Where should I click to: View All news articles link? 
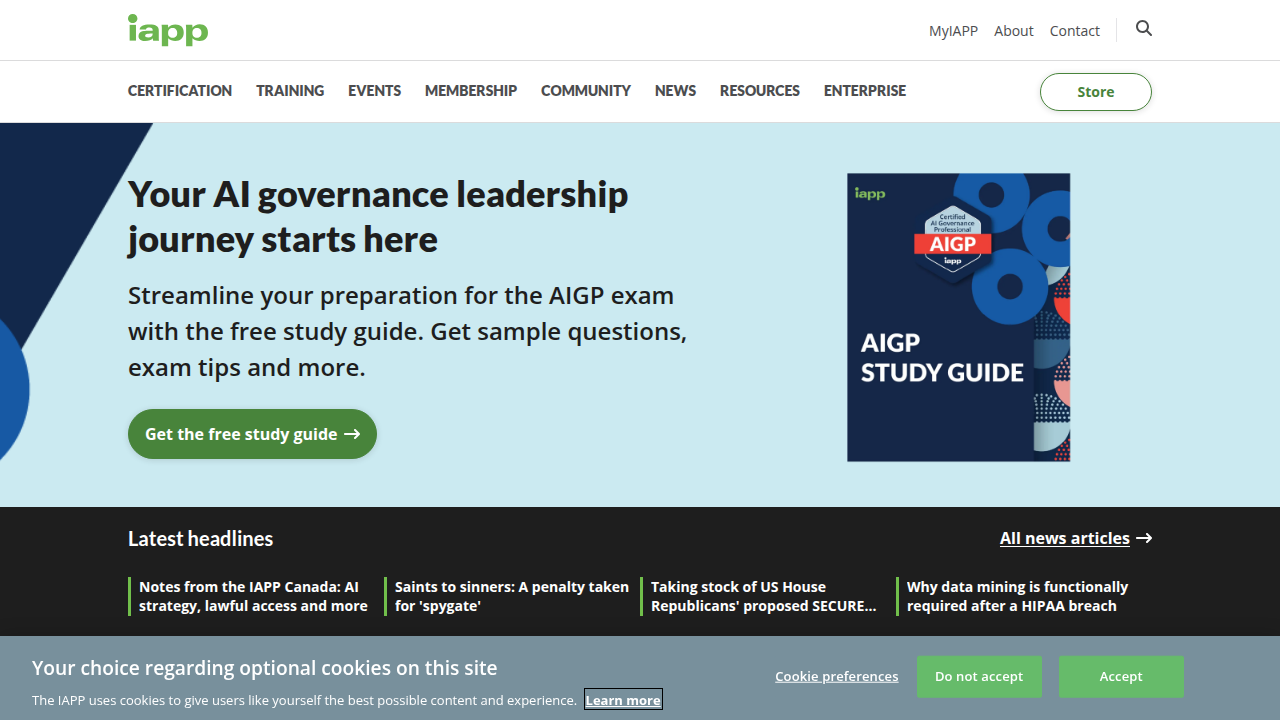tap(1076, 538)
